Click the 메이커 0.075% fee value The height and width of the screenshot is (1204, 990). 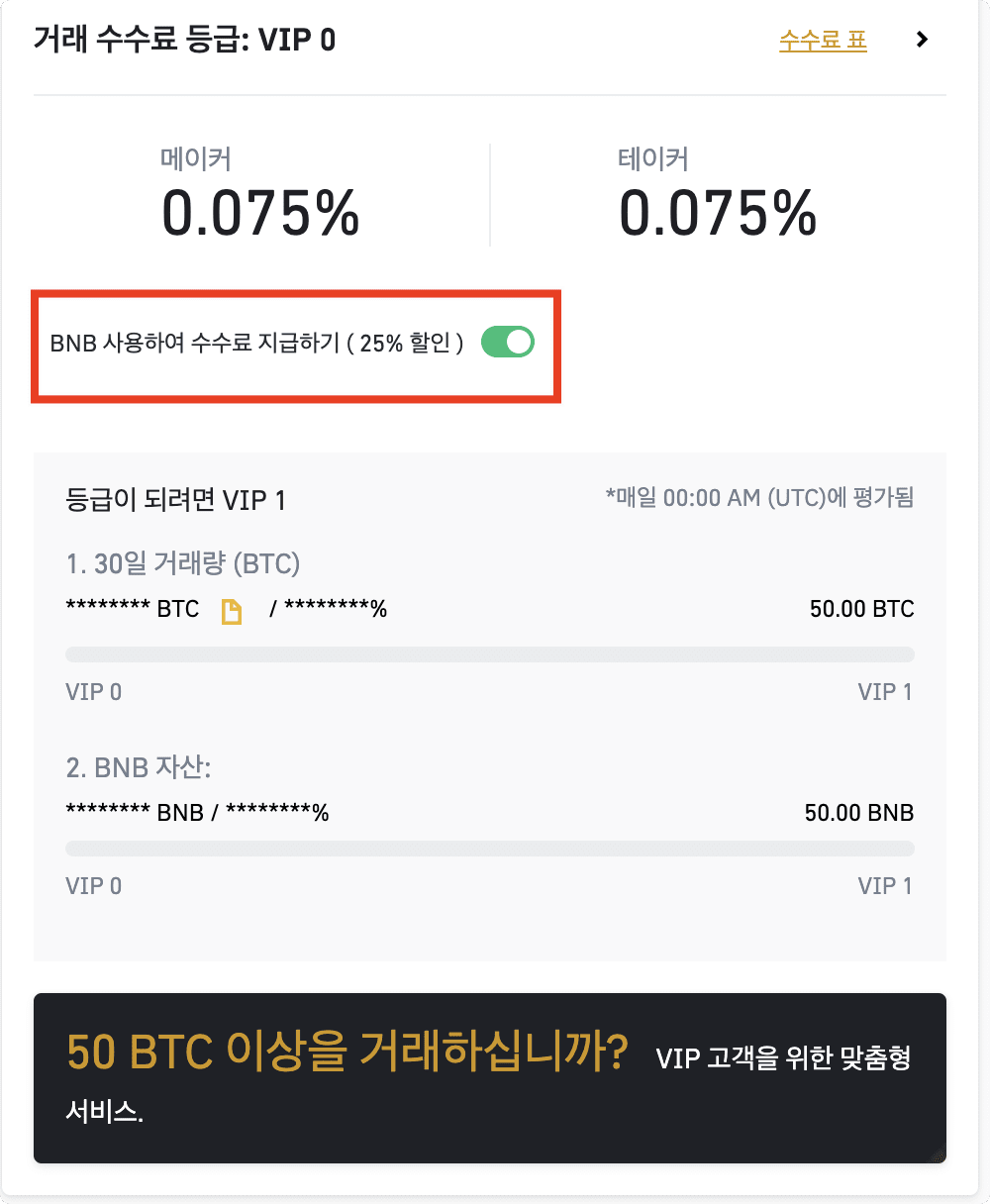coord(260,213)
